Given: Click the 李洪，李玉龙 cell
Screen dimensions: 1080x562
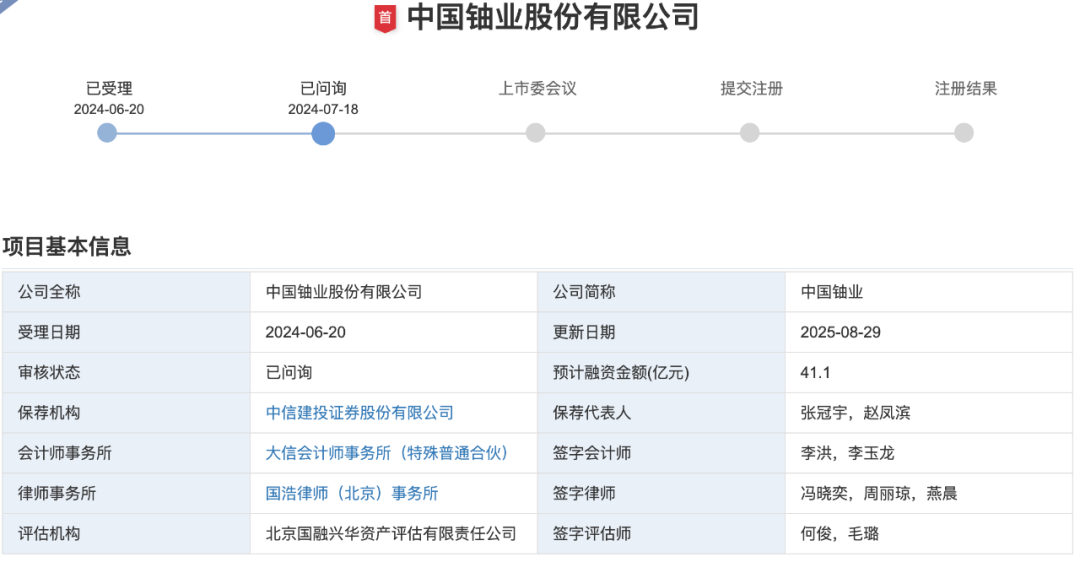Looking at the screenshot, I should coord(929,453).
